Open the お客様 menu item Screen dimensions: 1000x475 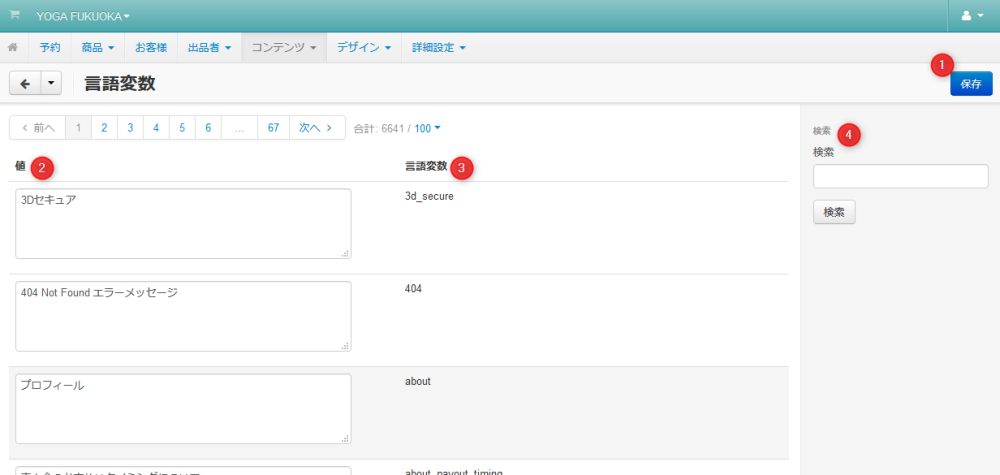coord(151,47)
